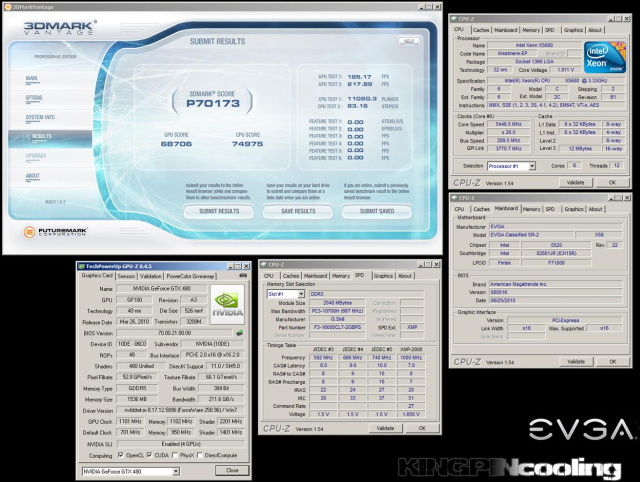Click the Core Speed value 5446.5 MHz

click(509, 124)
